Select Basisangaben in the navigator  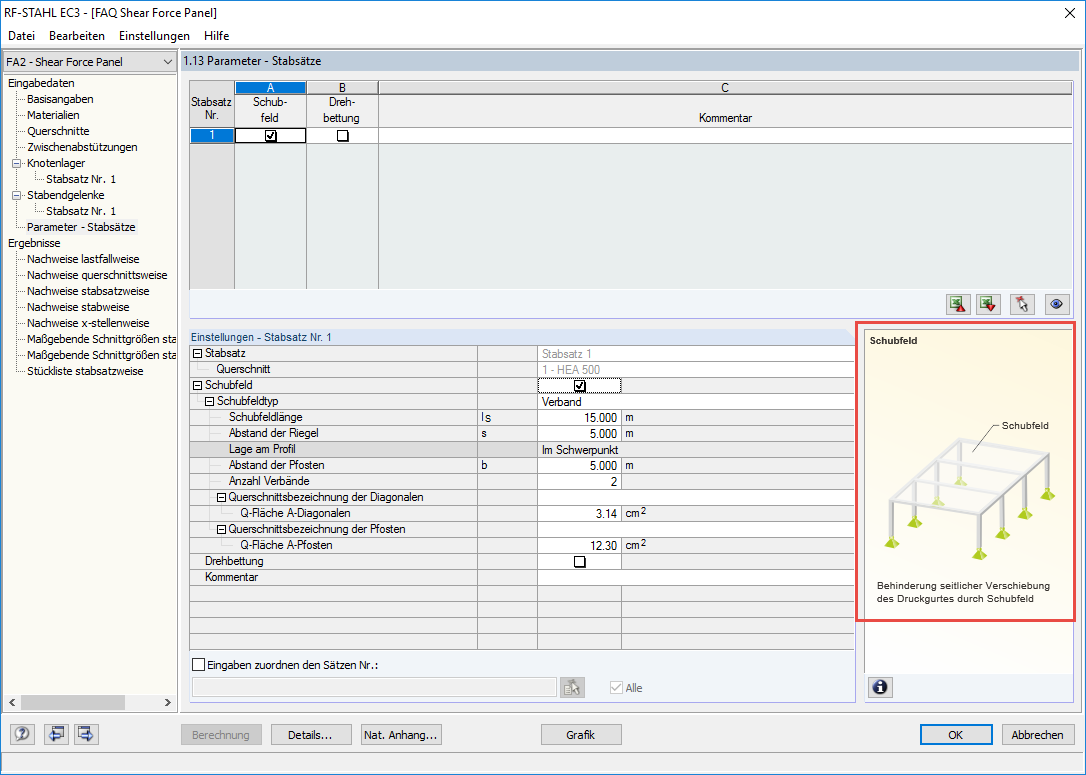point(60,99)
